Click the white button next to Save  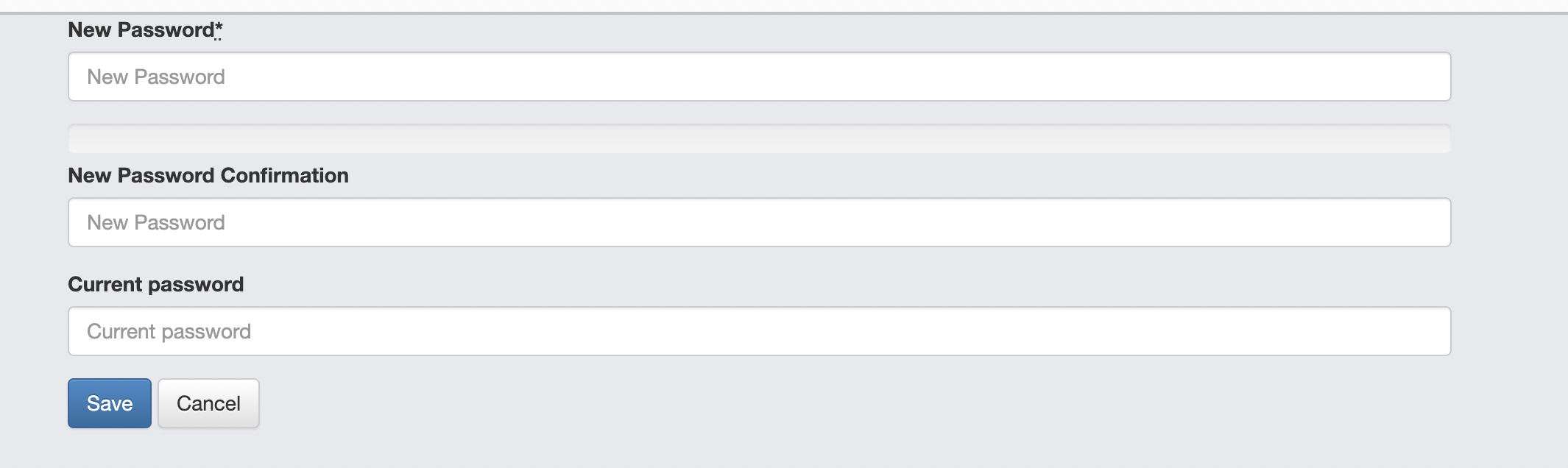click(208, 403)
